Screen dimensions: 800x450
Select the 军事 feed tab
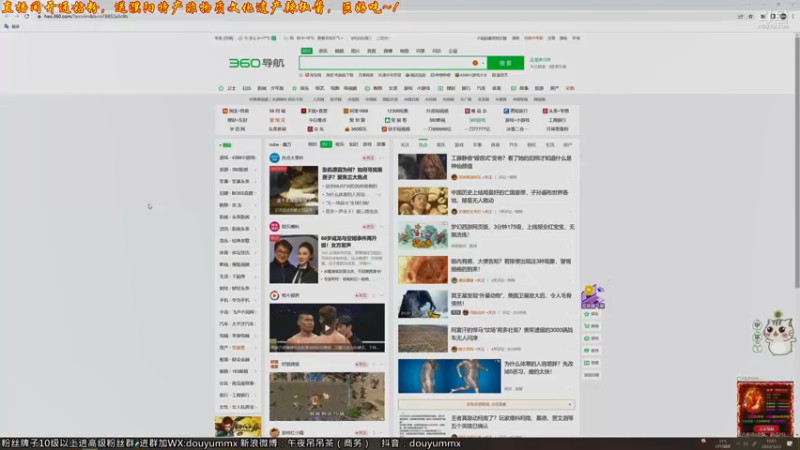477,145
